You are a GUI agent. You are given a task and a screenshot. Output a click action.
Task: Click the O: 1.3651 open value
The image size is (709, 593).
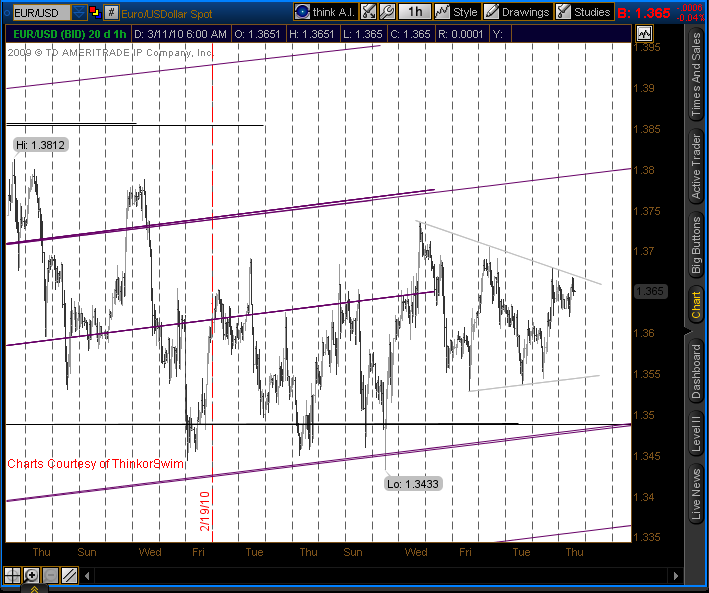coord(258,34)
